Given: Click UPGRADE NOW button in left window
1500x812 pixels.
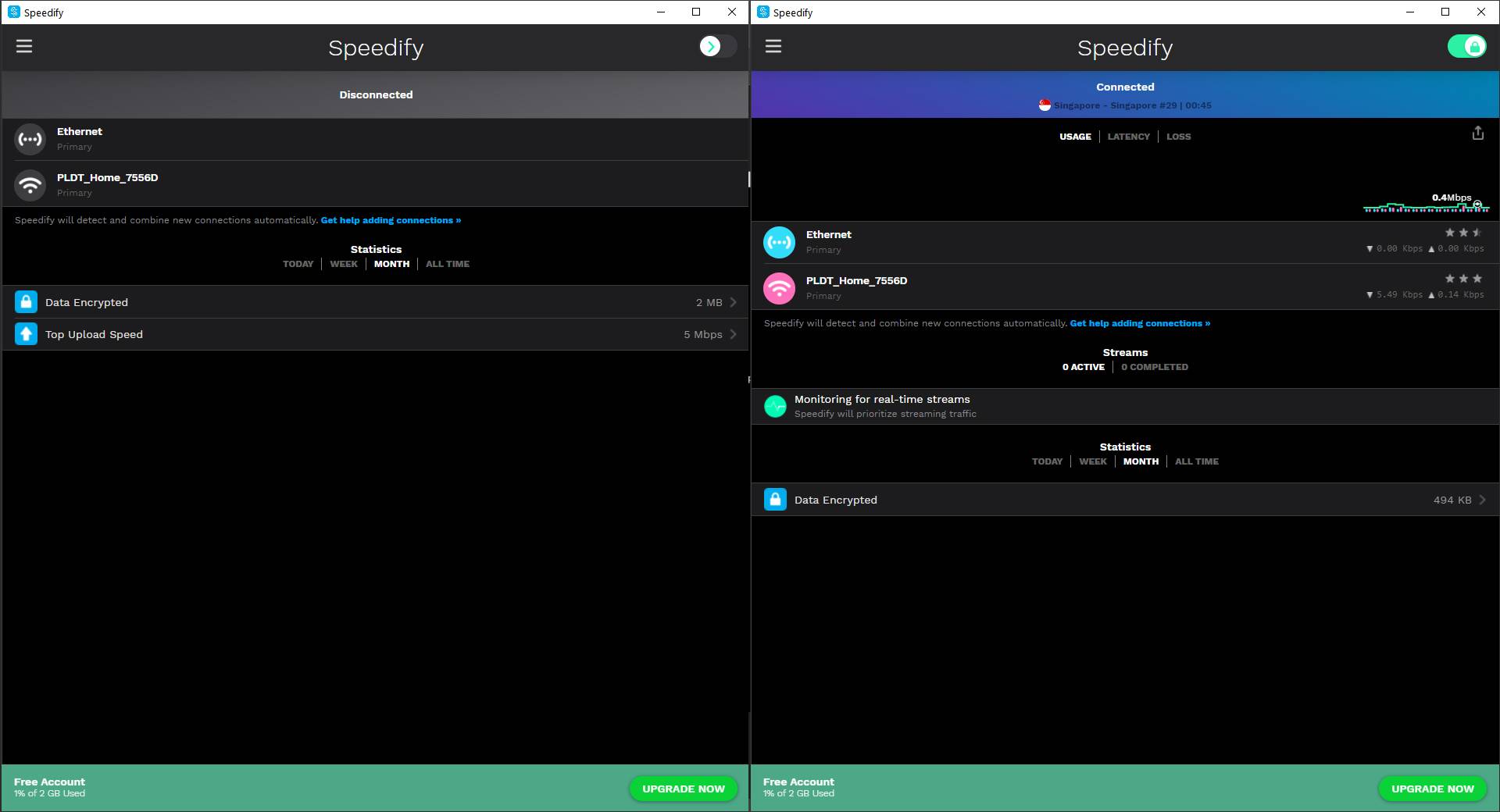Looking at the screenshot, I should (x=684, y=789).
